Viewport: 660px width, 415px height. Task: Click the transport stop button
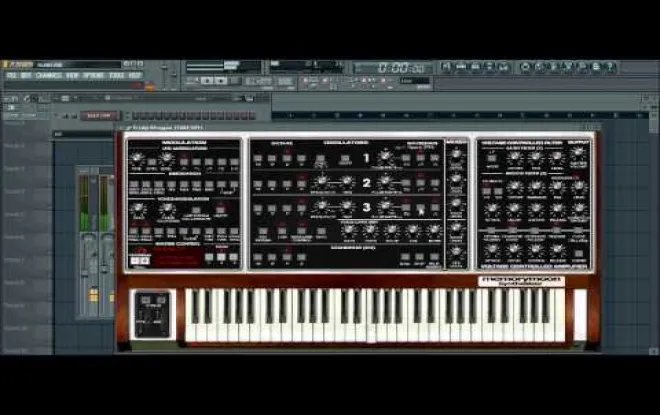click(x=221, y=80)
